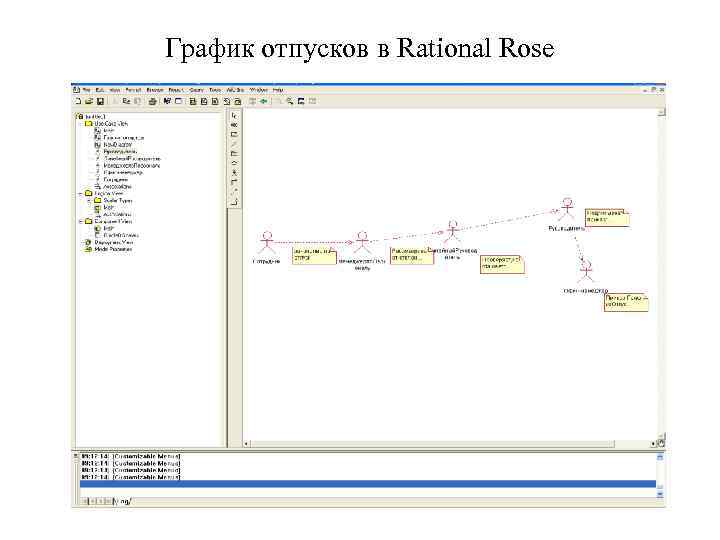Select Use Case View in the browser tree
Viewport: 720px width, 540px height.
[x=111, y=124]
